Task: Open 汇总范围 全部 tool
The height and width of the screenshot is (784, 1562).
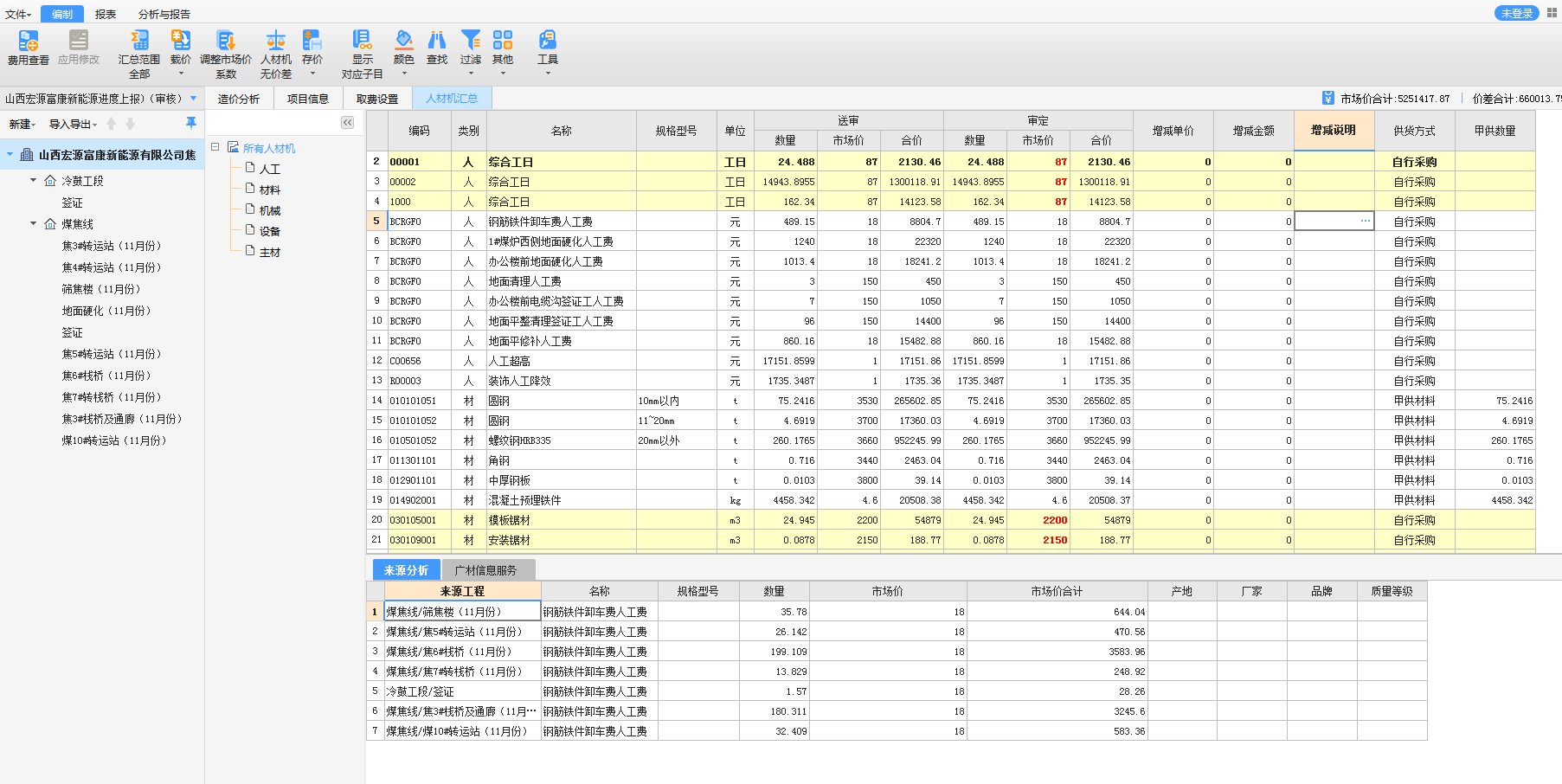Action: 139,54
